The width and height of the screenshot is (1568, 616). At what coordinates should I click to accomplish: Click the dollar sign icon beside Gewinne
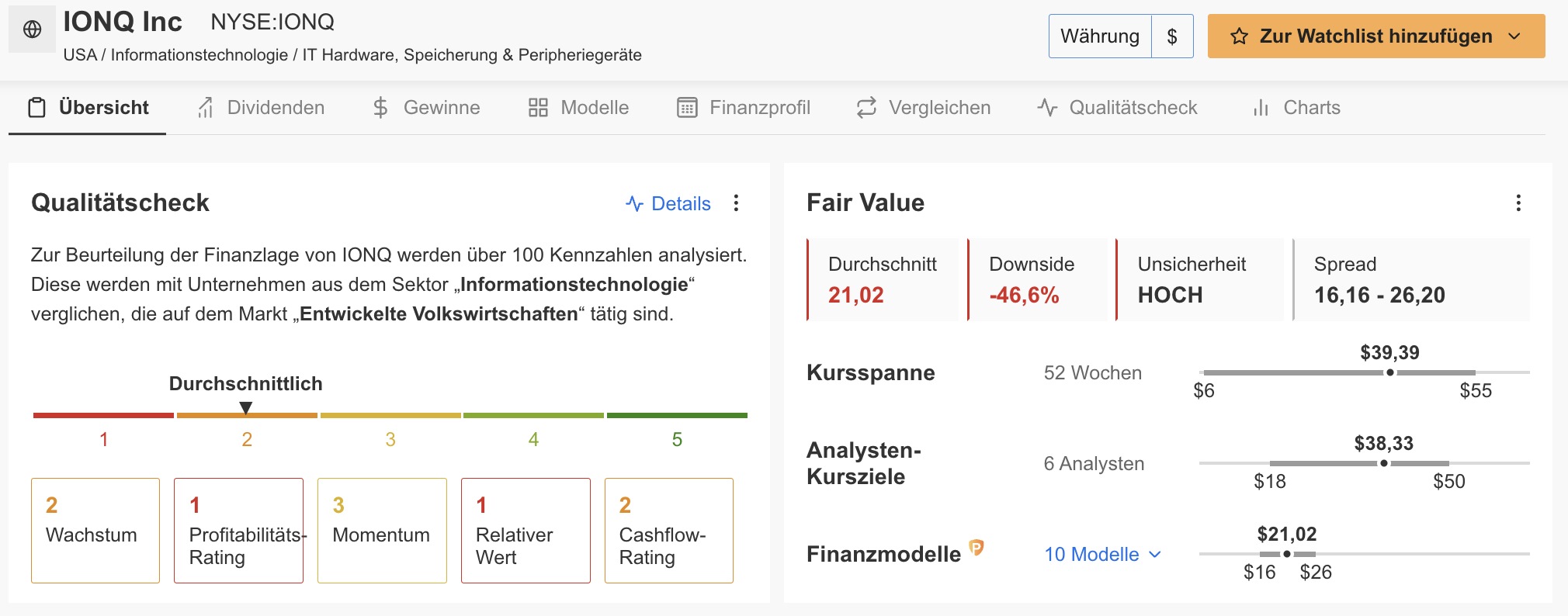click(380, 108)
